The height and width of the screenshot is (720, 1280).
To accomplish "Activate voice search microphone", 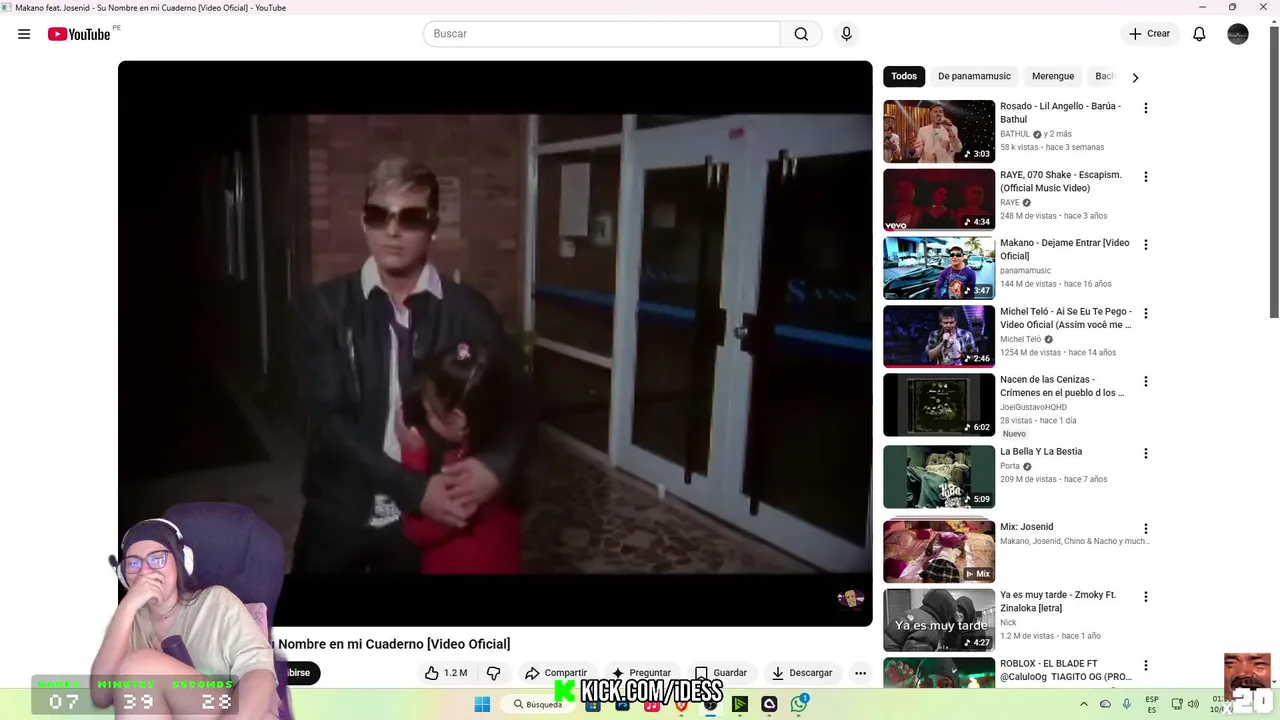I will pos(846,34).
